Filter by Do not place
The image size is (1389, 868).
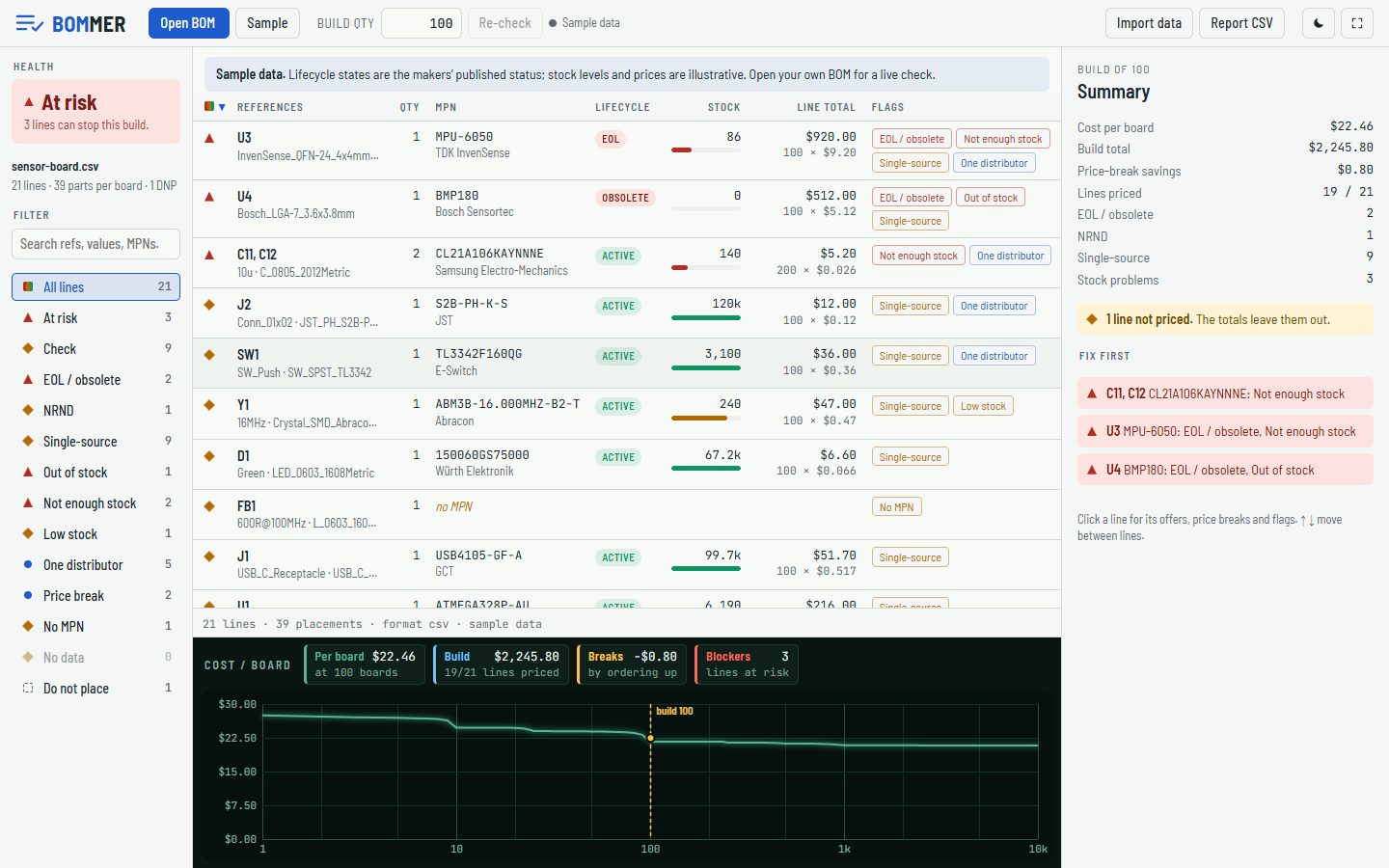tap(95, 688)
